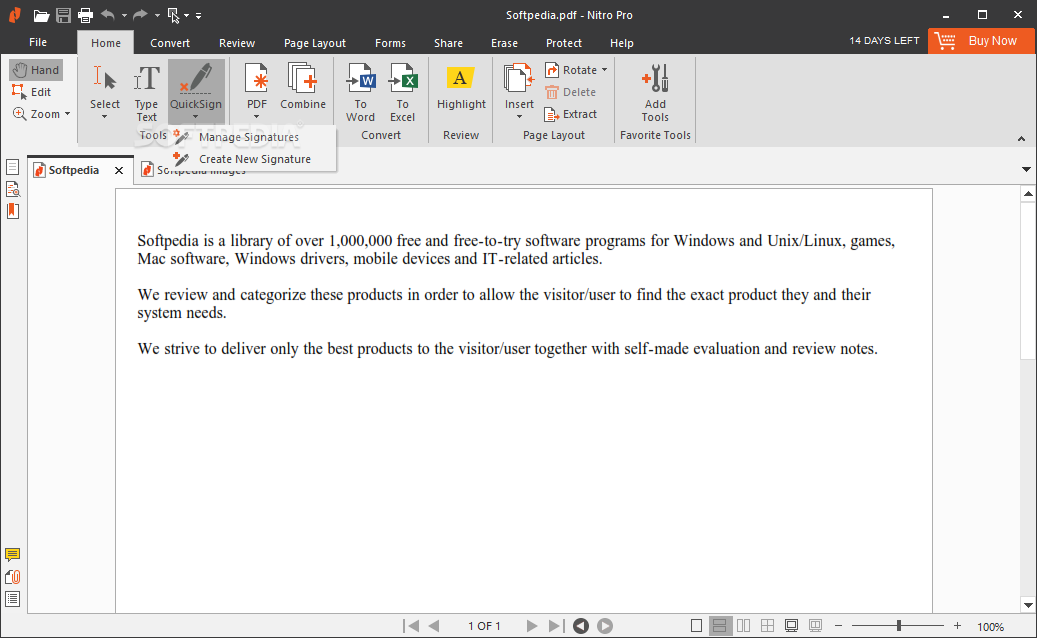Open the Pages panel in sidebar

click(13, 167)
